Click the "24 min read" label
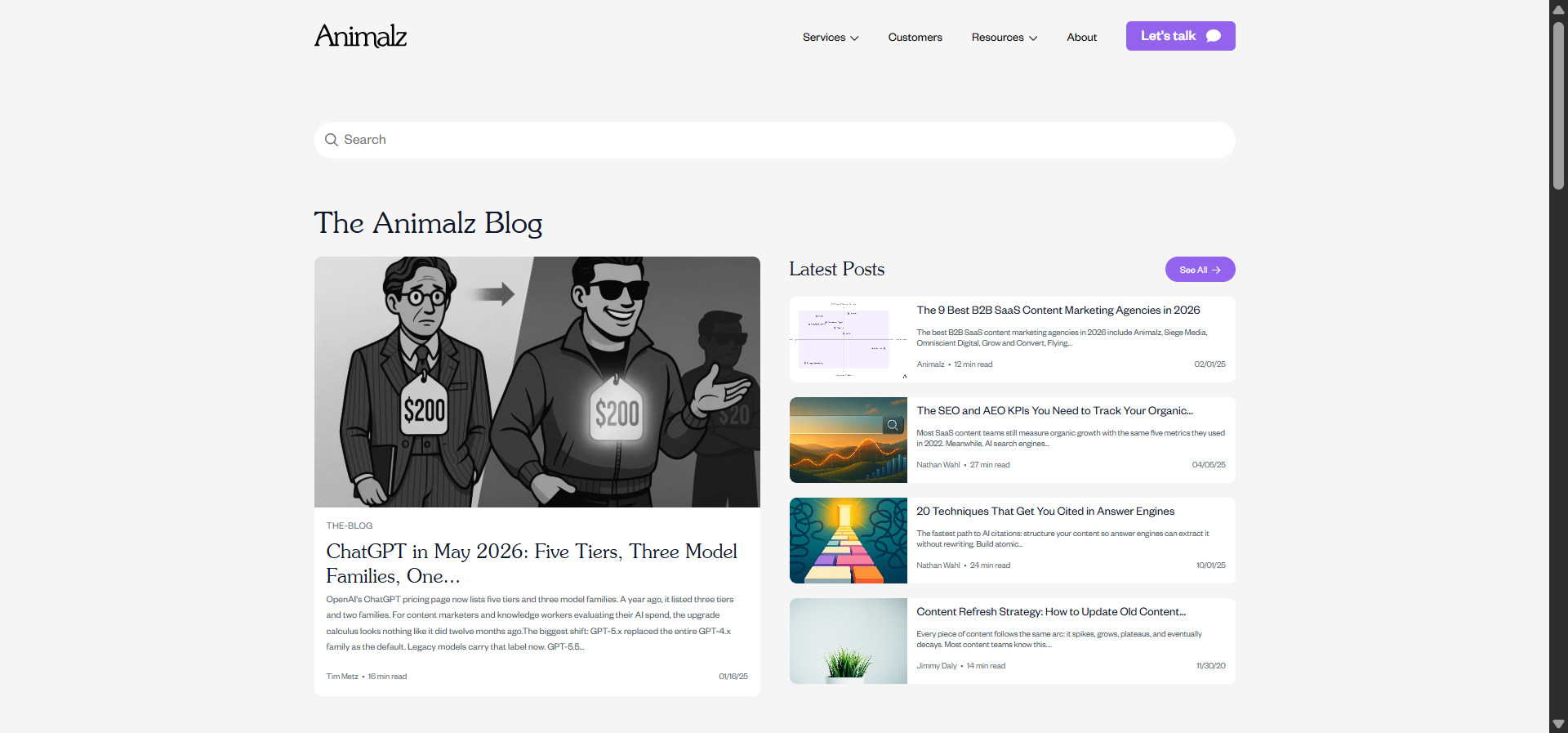 990,565
